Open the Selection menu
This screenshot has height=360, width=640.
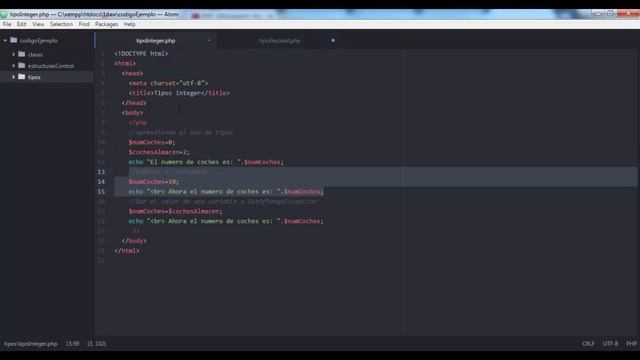pyautogui.click(x=61, y=24)
